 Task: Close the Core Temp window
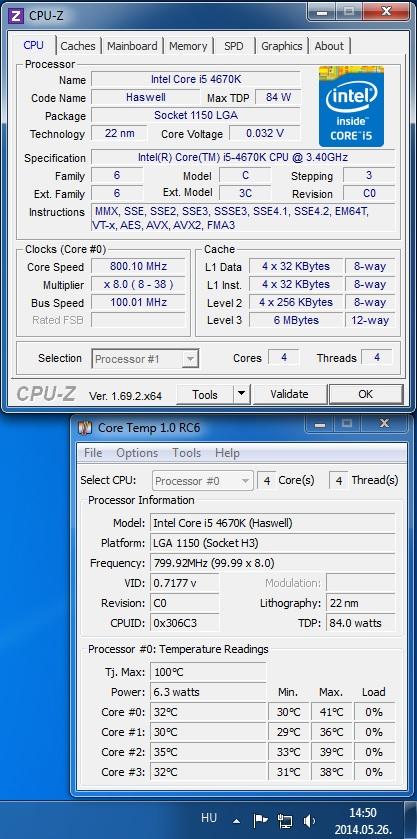click(x=384, y=424)
